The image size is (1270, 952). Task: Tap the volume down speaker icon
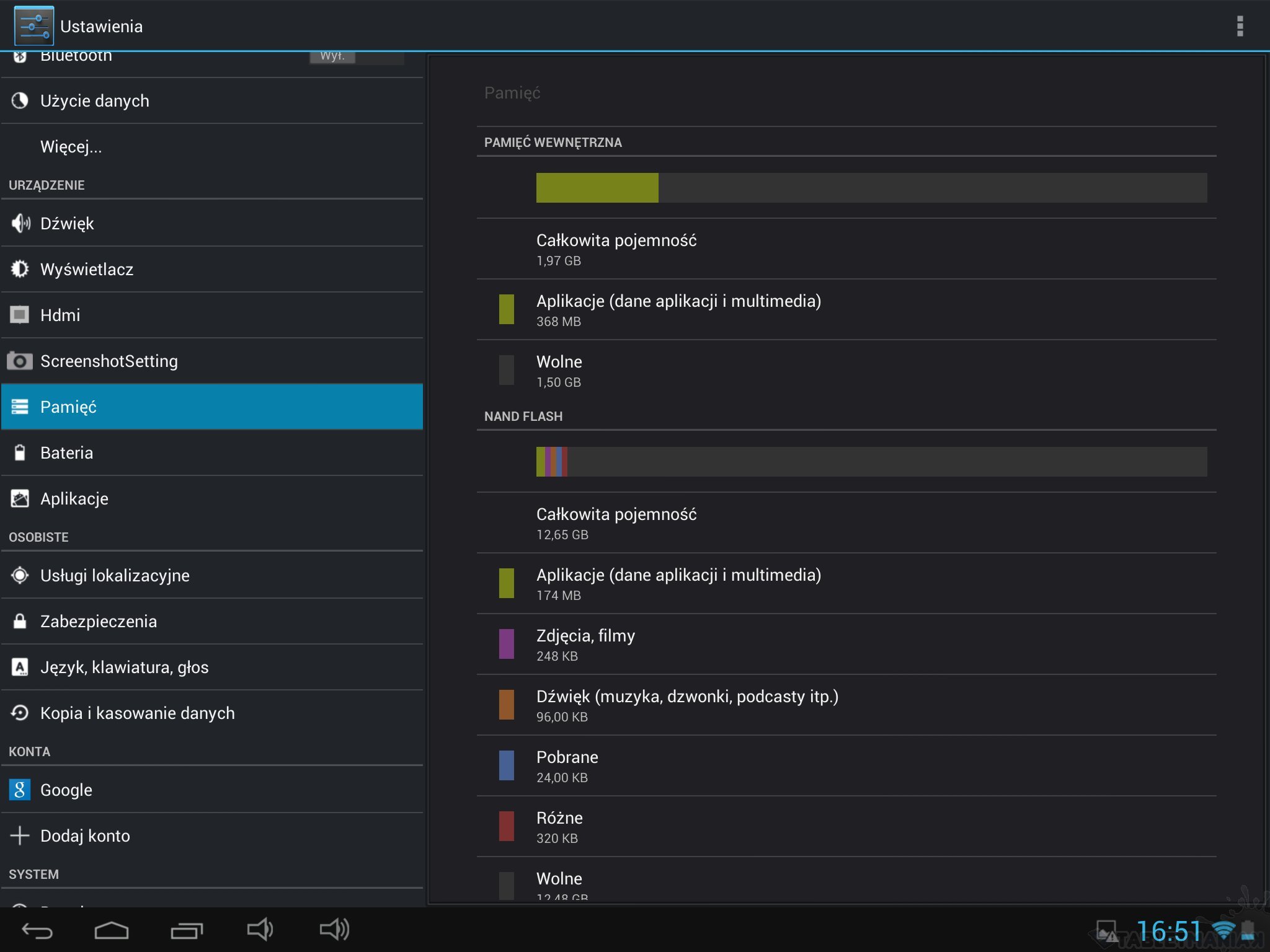tap(259, 929)
